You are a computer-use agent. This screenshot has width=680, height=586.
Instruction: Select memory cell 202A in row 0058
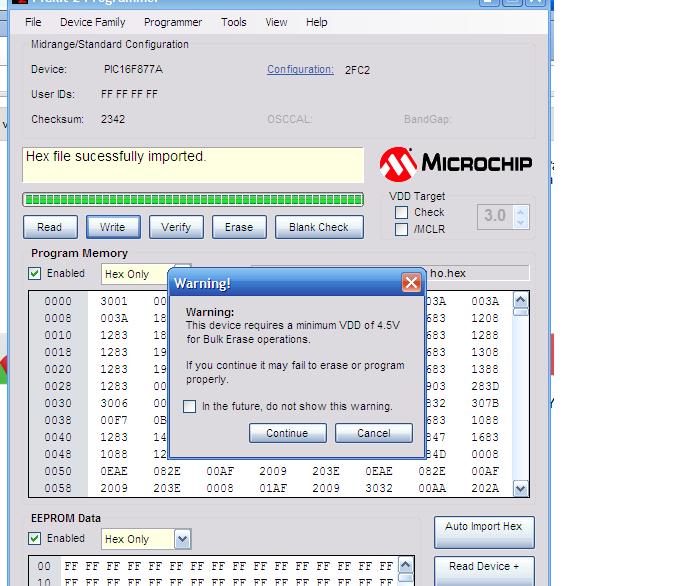(485, 488)
